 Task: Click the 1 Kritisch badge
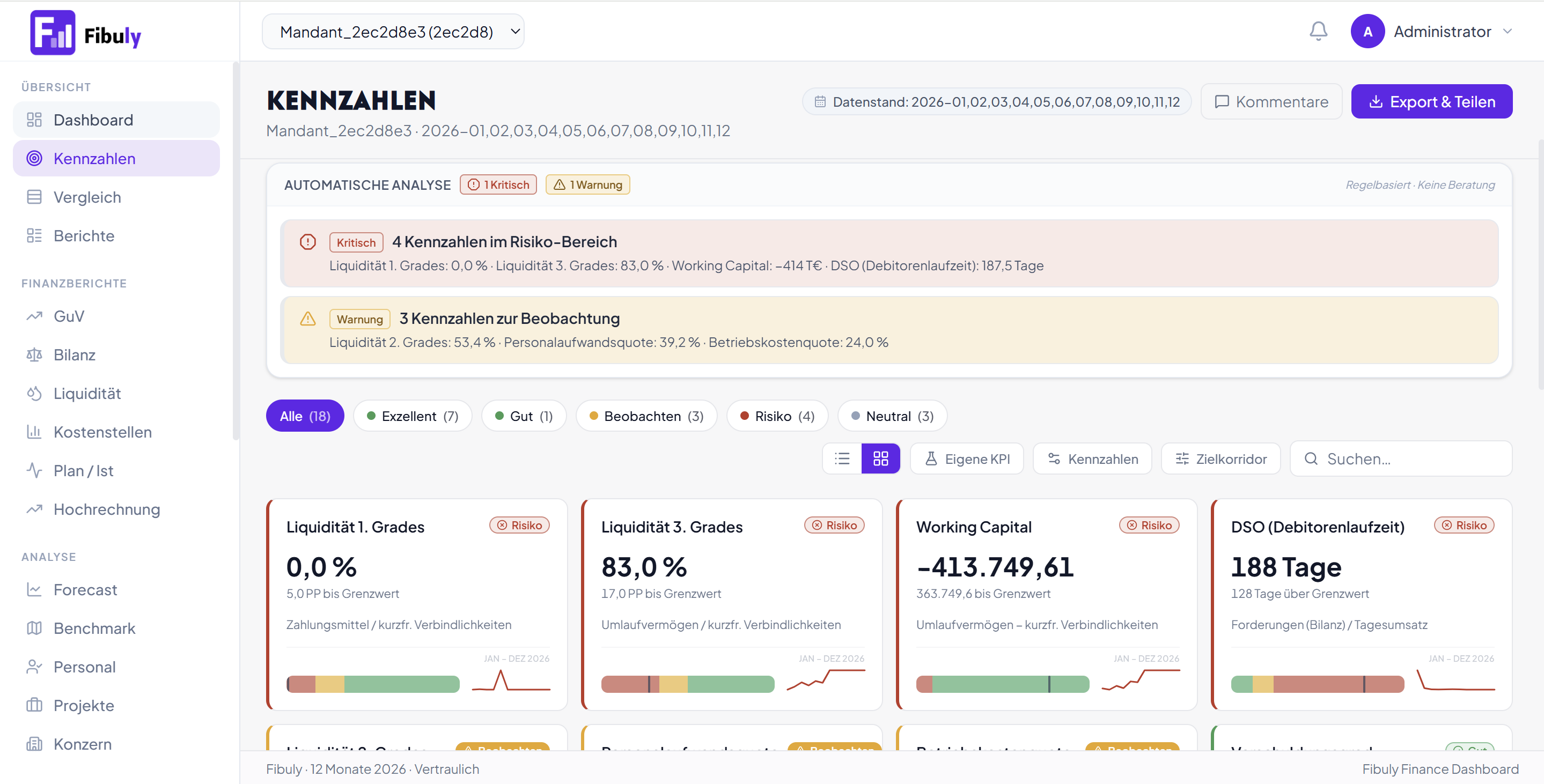point(498,184)
